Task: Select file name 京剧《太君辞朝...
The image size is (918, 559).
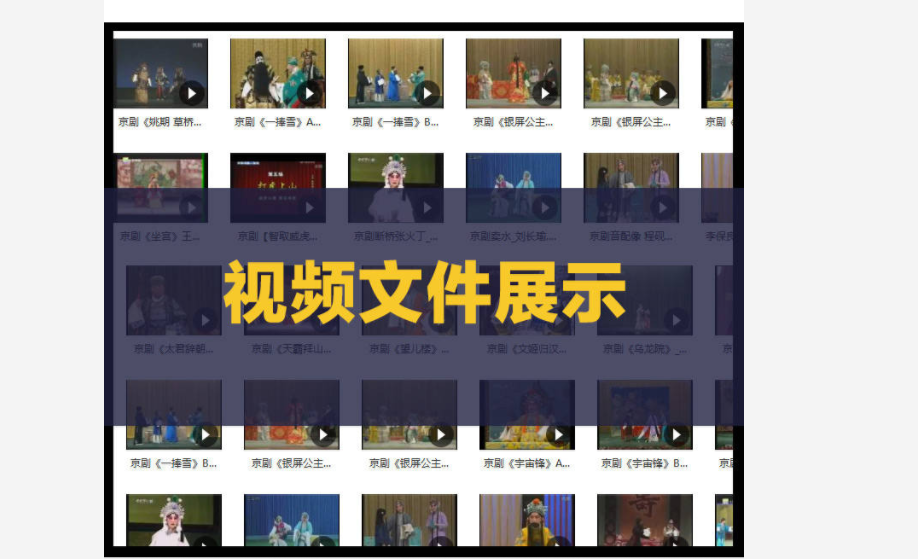Action: [x=174, y=349]
